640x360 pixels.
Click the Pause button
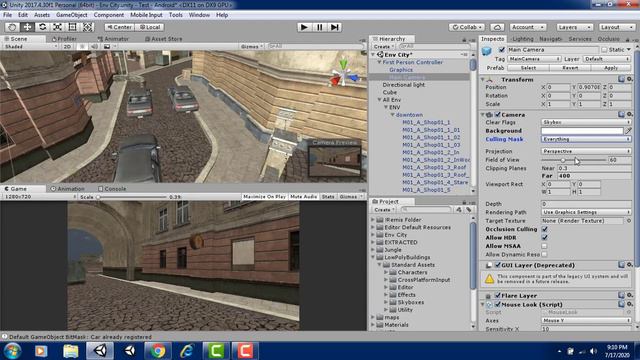pyautogui.click(x=320, y=27)
